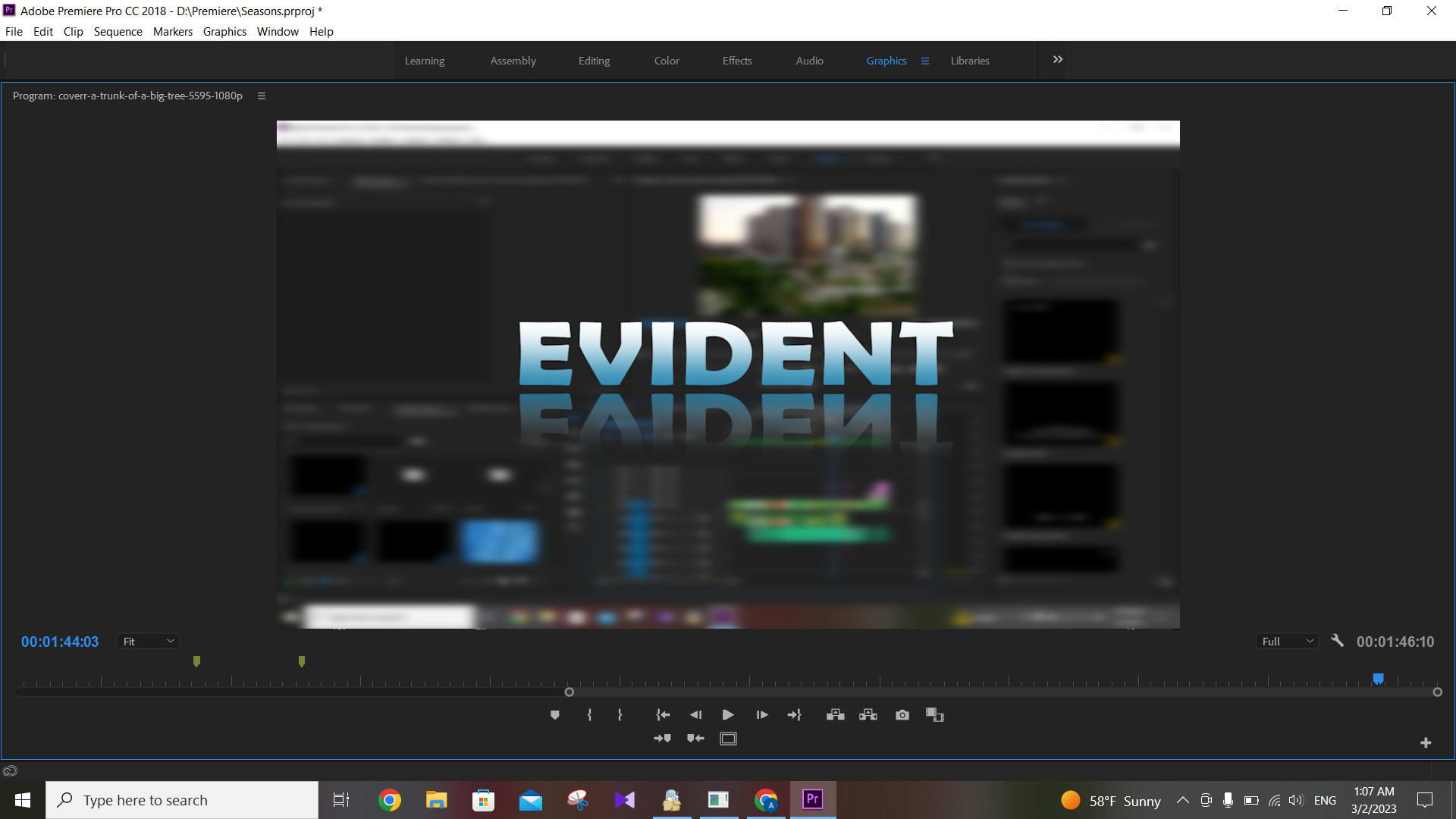Open Chrome from the taskbar
Screen dimensions: 1456x819
(390, 800)
